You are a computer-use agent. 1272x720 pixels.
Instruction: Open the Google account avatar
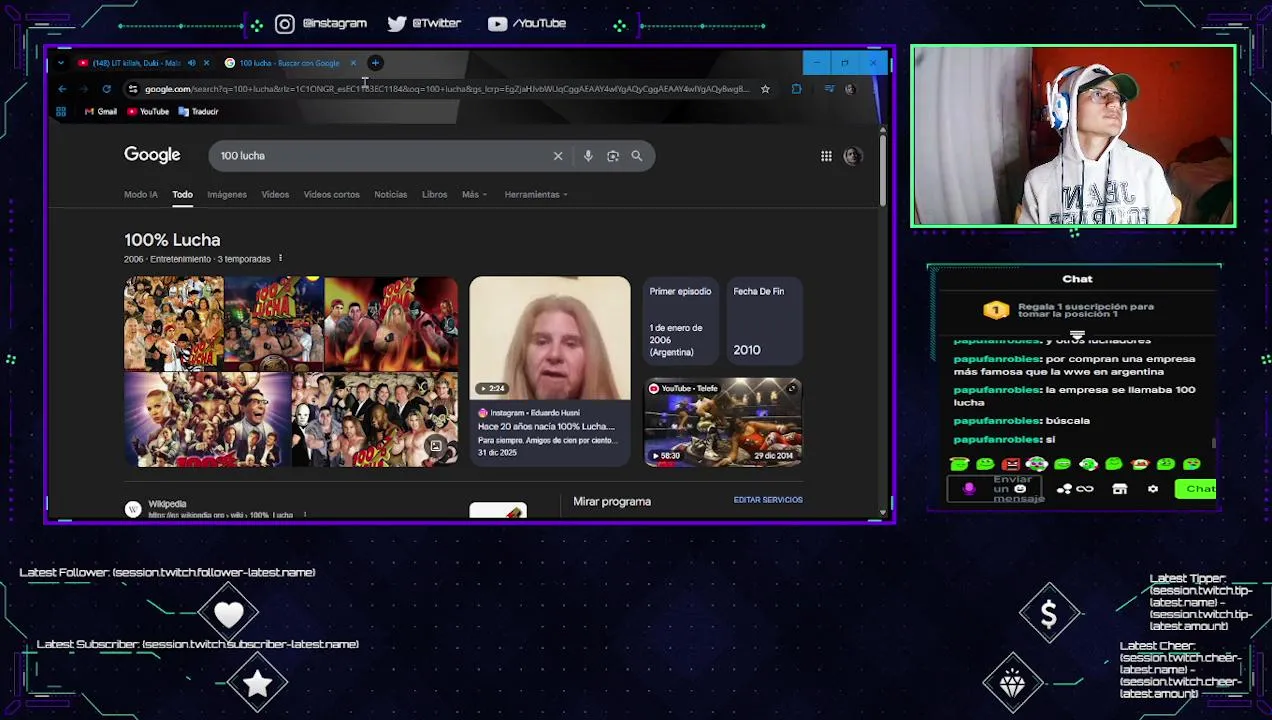tap(852, 156)
